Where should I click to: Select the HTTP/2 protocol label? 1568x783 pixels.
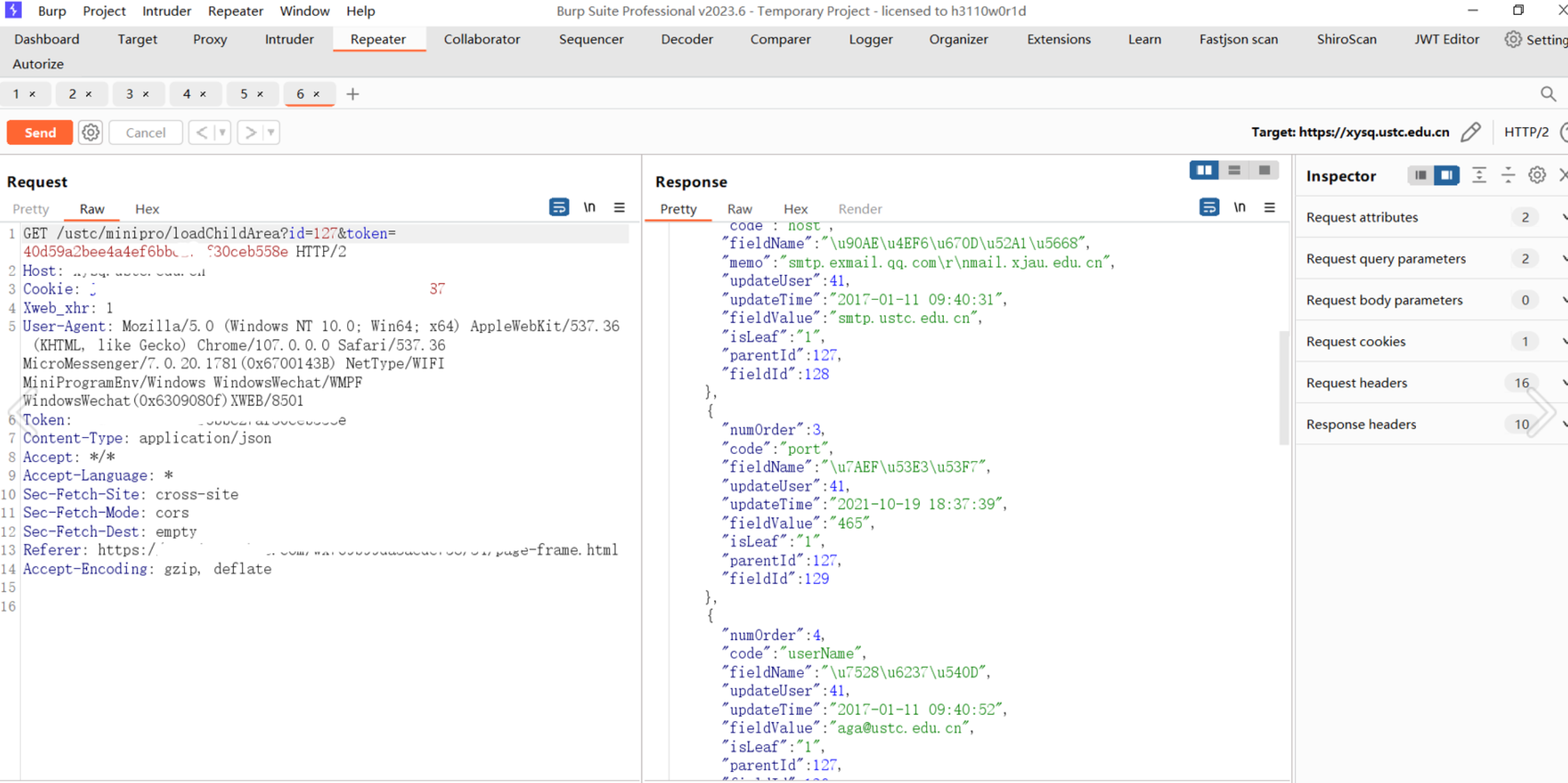(1525, 132)
